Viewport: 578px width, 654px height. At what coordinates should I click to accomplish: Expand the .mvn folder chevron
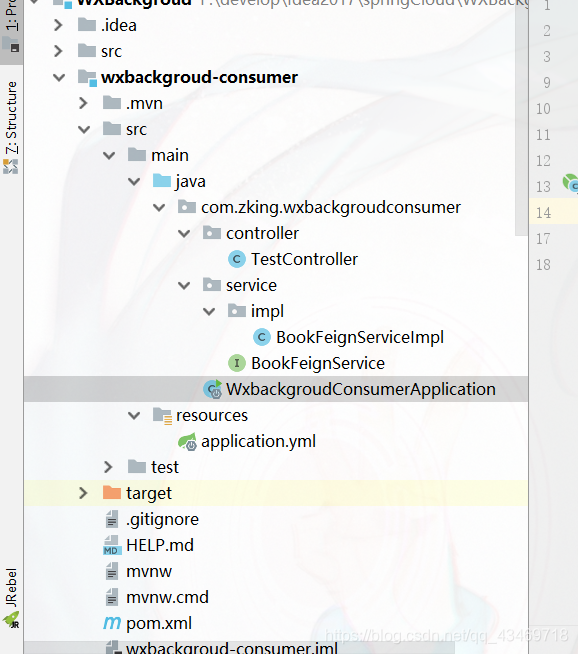(x=83, y=103)
